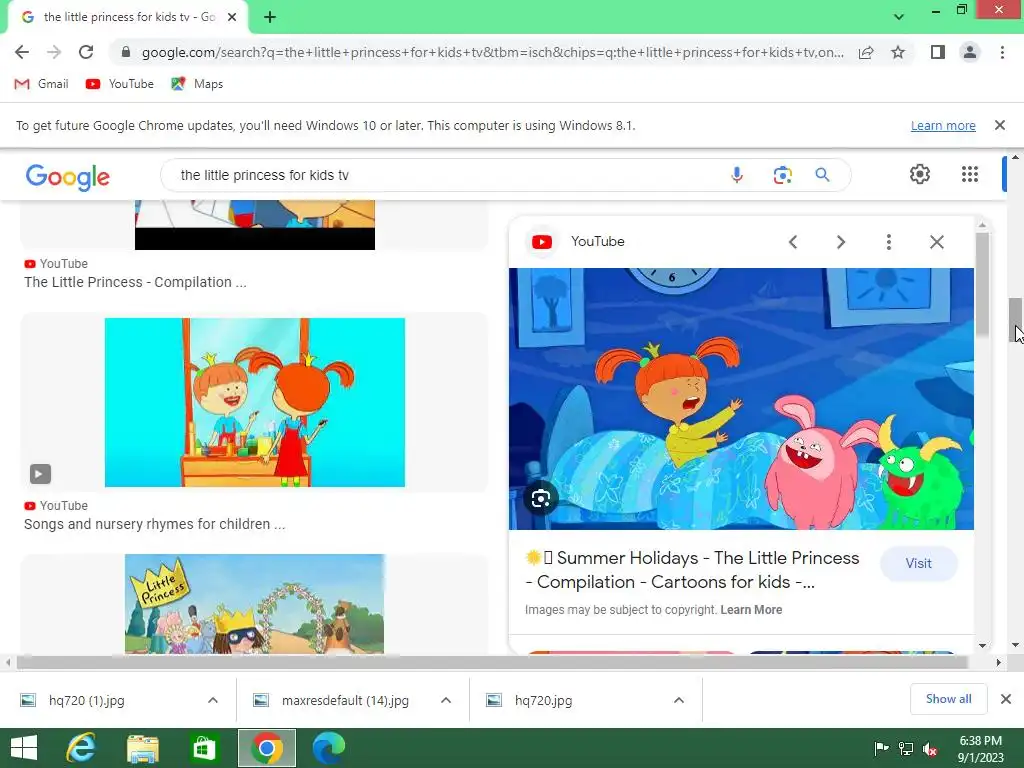Open the two princesses mirror thumbnail

[x=255, y=402]
